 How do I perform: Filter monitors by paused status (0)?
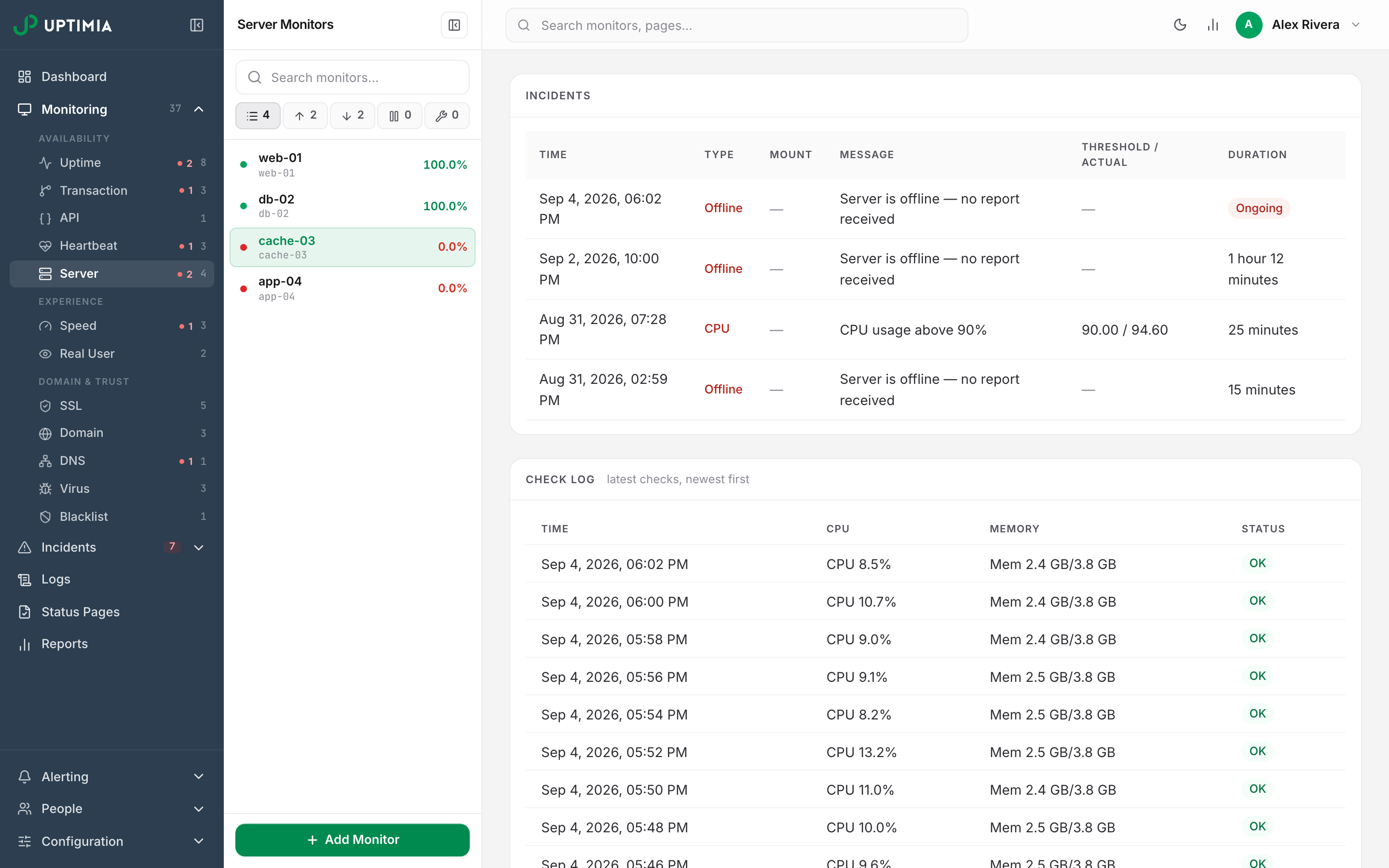tap(399, 116)
